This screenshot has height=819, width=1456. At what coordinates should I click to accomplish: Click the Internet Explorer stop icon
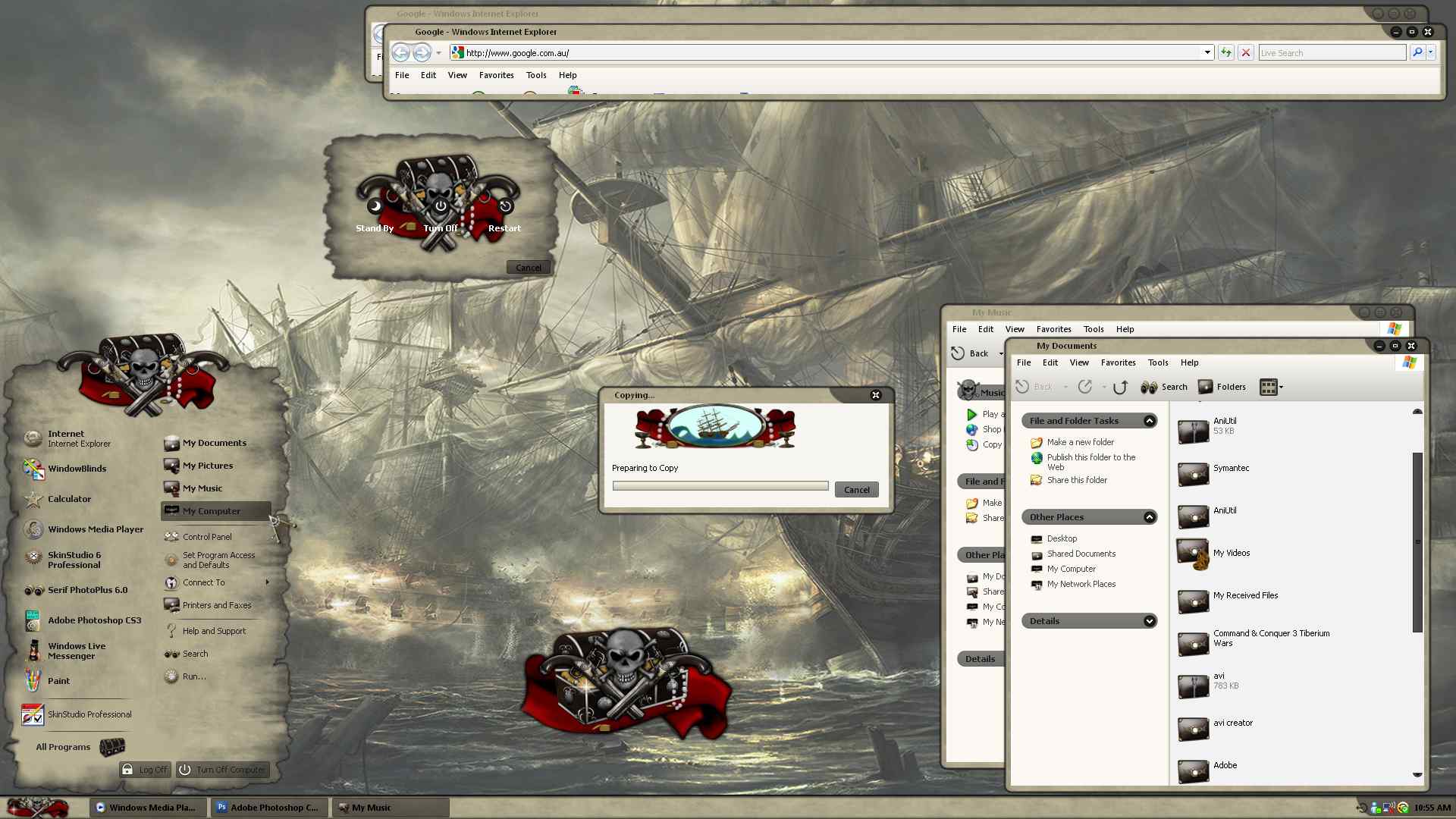(x=1245, y=53)
